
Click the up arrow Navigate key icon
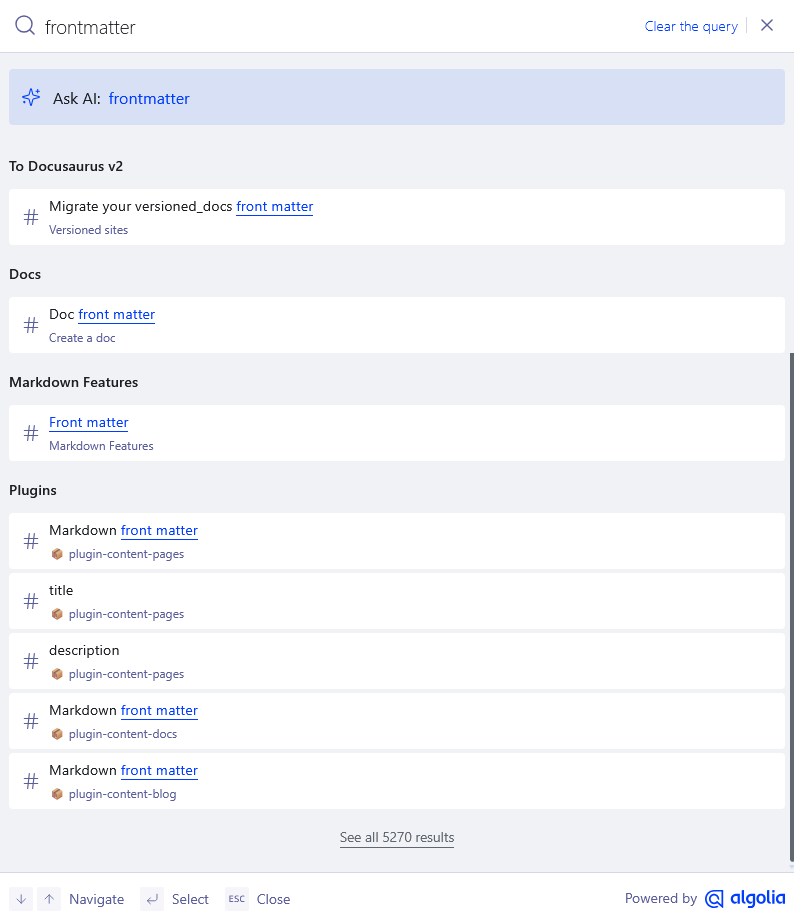tap(49, 899)
